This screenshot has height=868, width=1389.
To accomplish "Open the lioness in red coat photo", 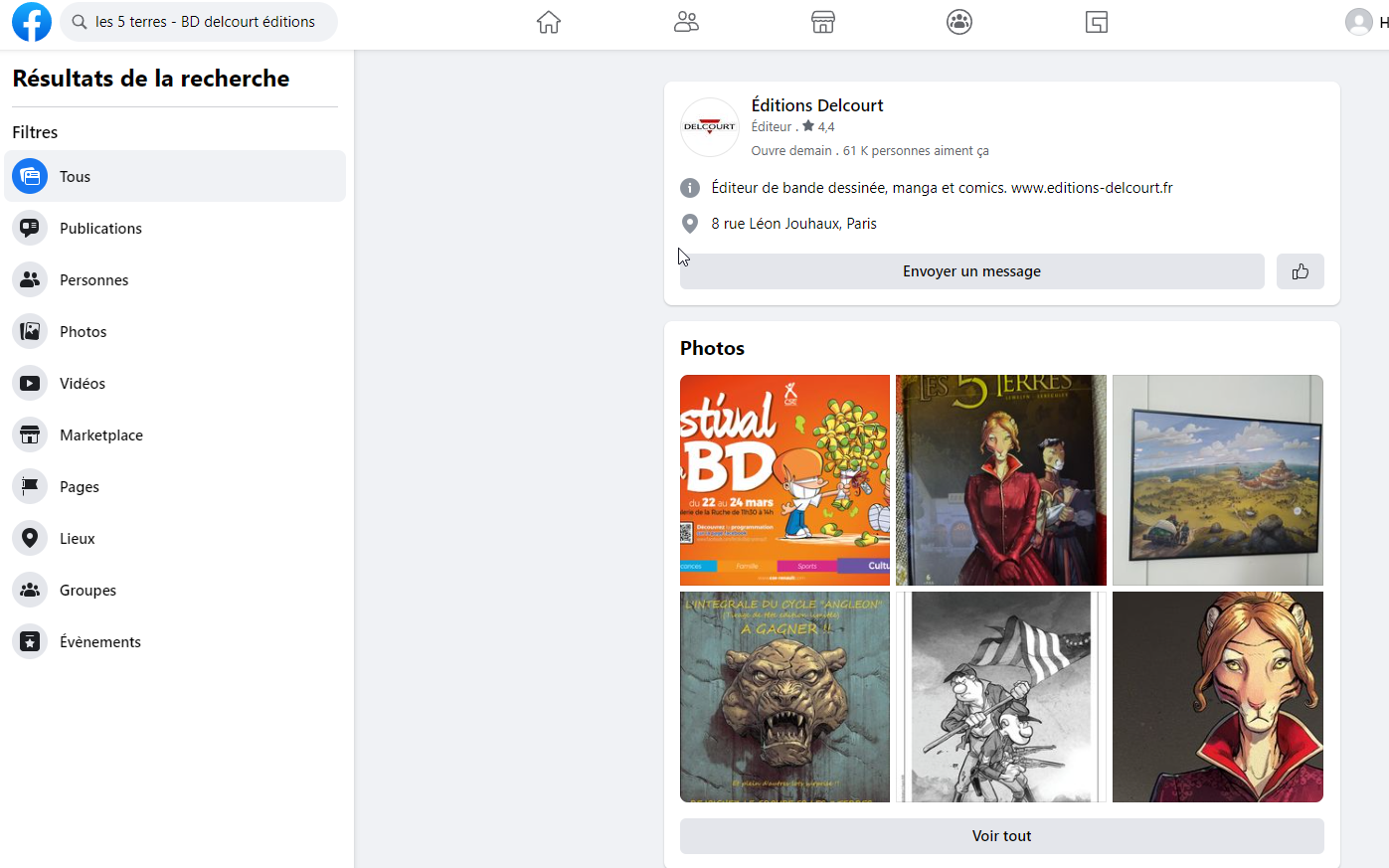I will point(1218,697).
